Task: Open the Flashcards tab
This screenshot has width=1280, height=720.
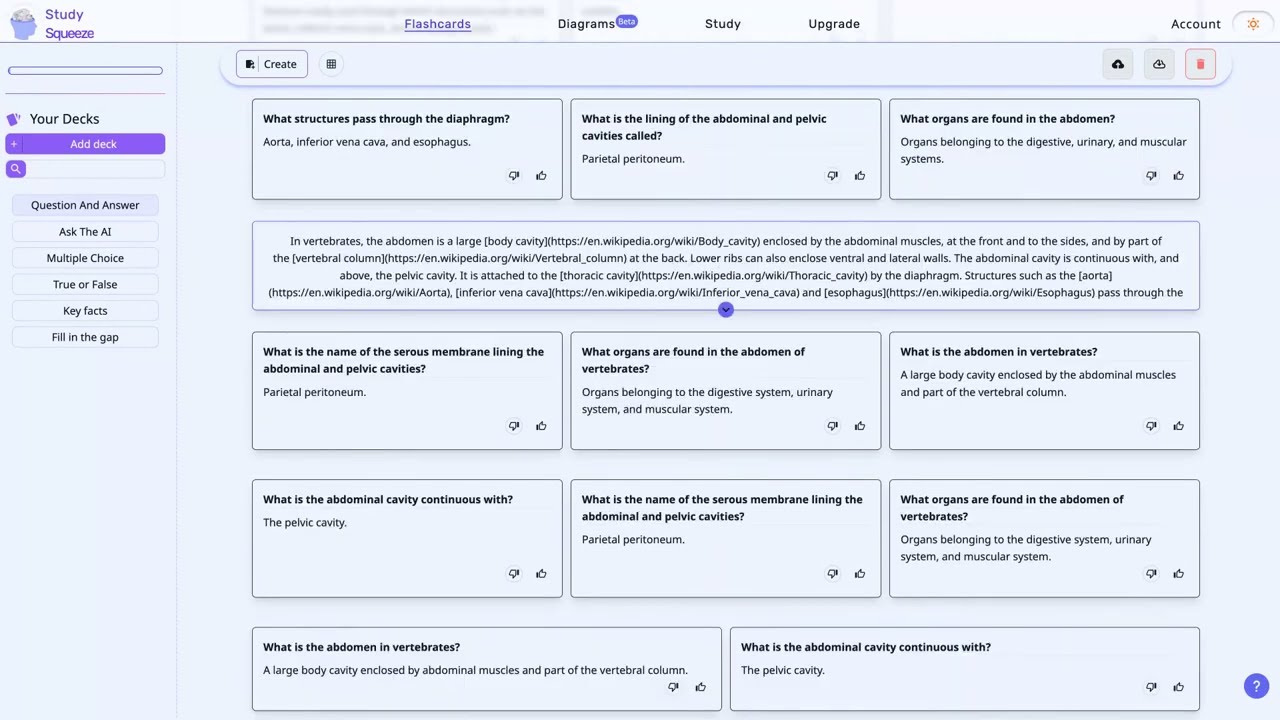Action: 437,24
